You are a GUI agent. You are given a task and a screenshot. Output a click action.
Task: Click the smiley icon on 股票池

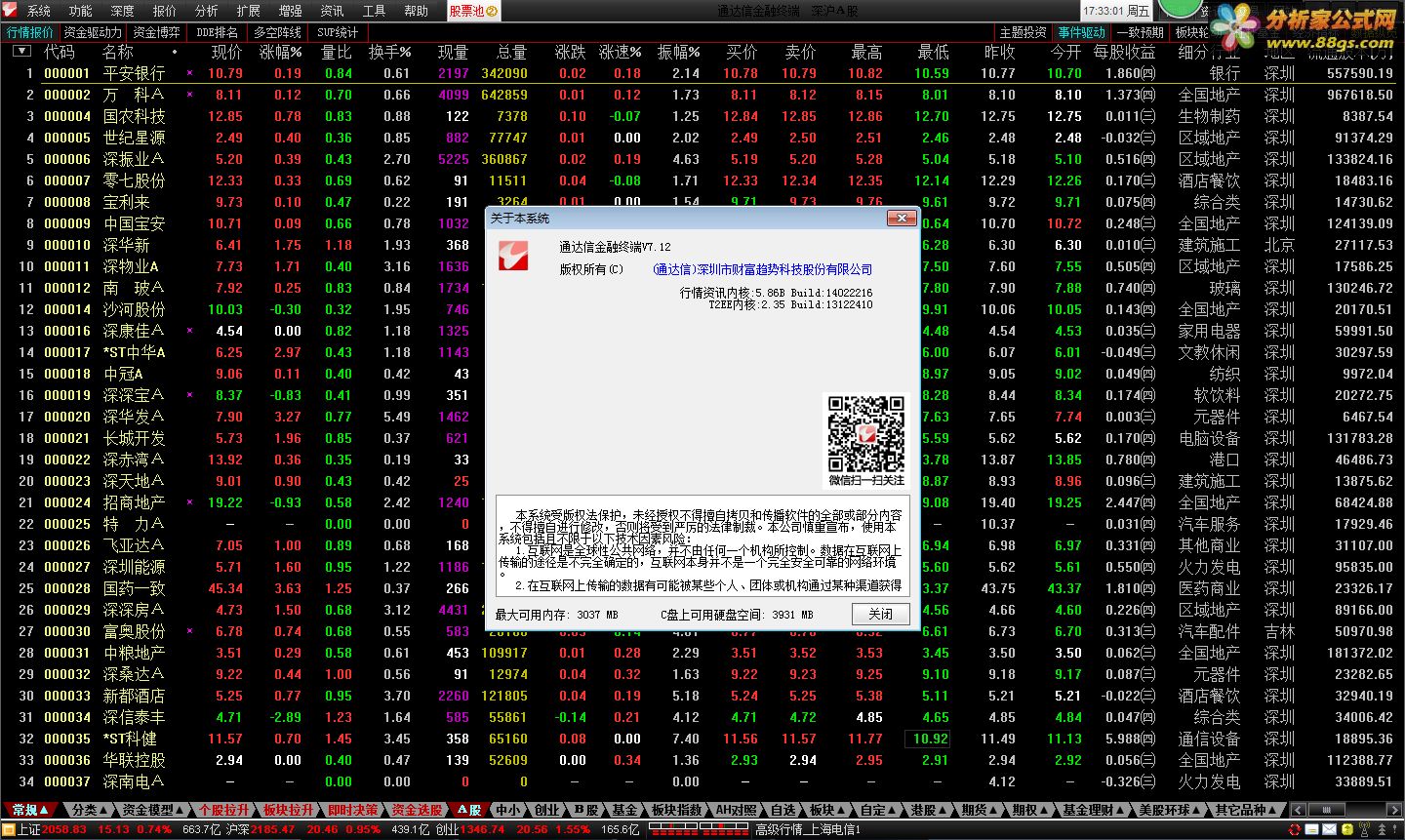point(492,11)
